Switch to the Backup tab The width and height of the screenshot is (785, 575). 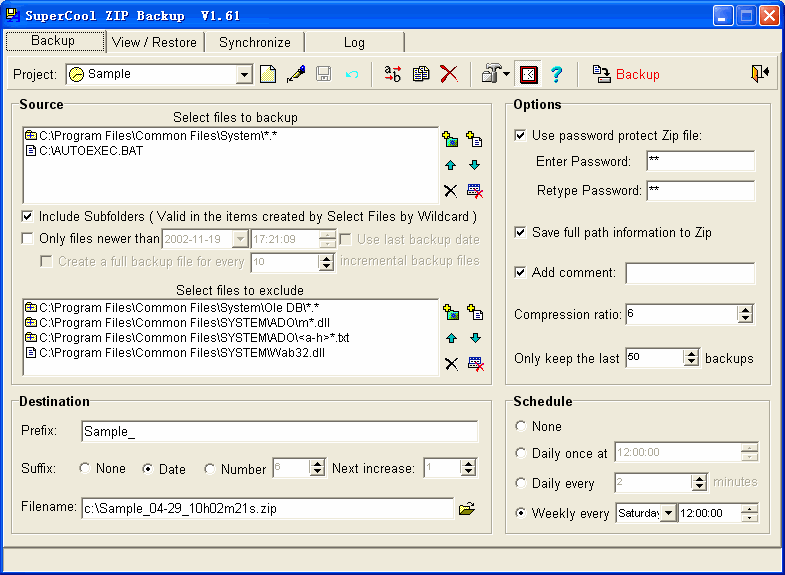tap(55, 41)
